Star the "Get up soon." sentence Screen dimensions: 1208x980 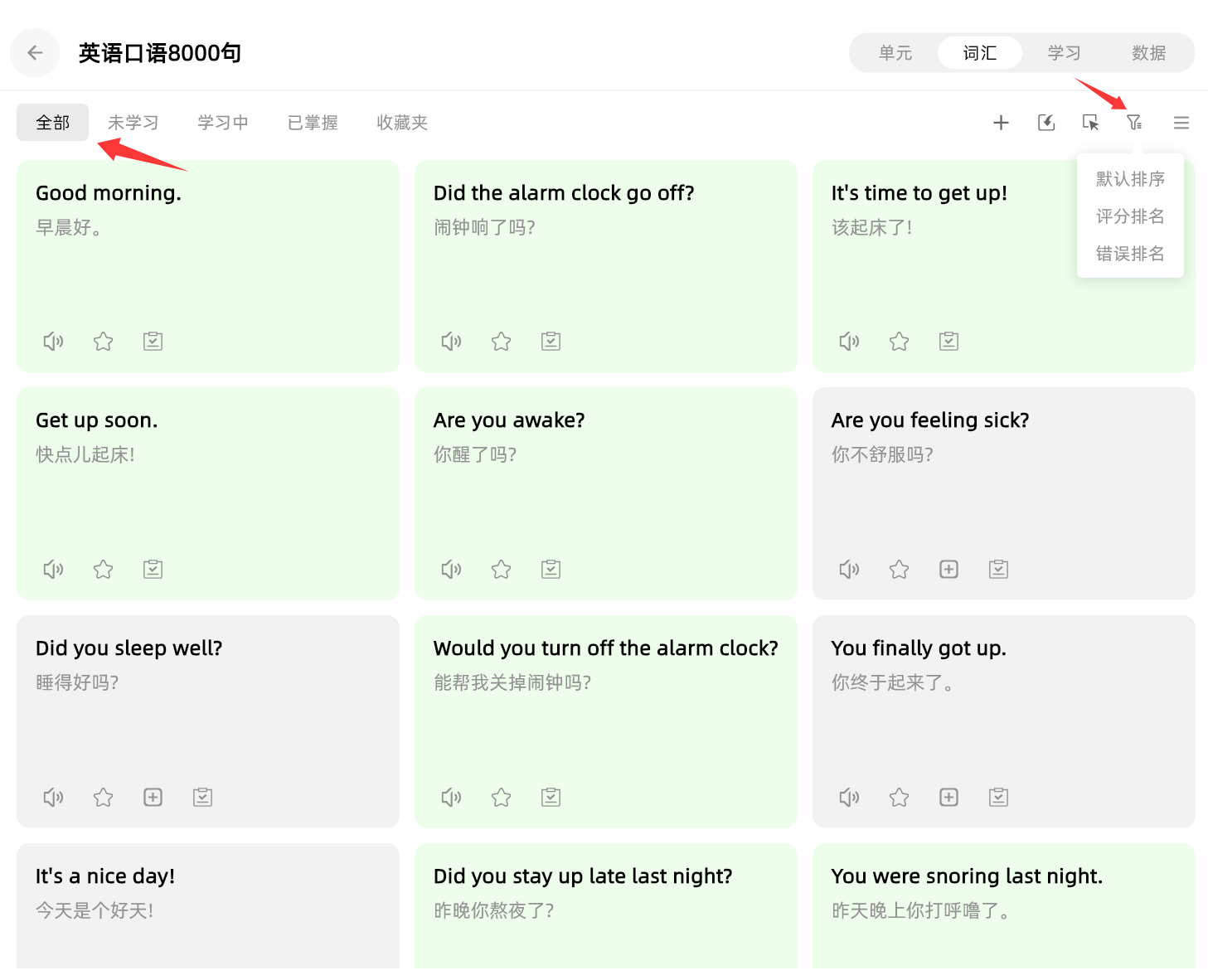[x=103, y=570]
